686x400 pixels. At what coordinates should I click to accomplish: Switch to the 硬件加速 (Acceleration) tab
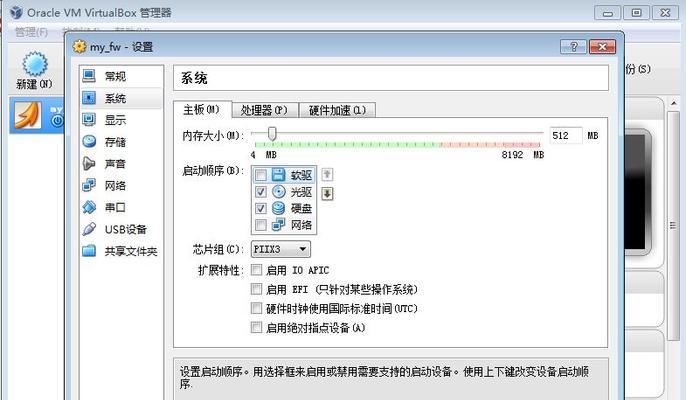tap(337, 110)
